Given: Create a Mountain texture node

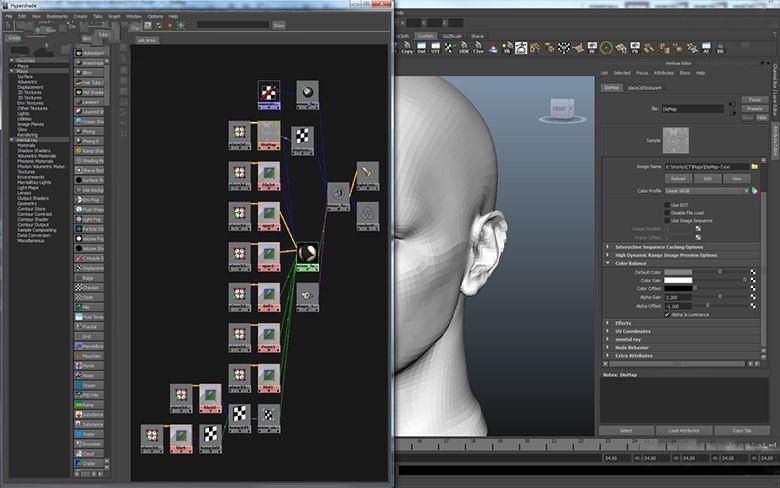Looking at the screenshot, I should [89, 356].
